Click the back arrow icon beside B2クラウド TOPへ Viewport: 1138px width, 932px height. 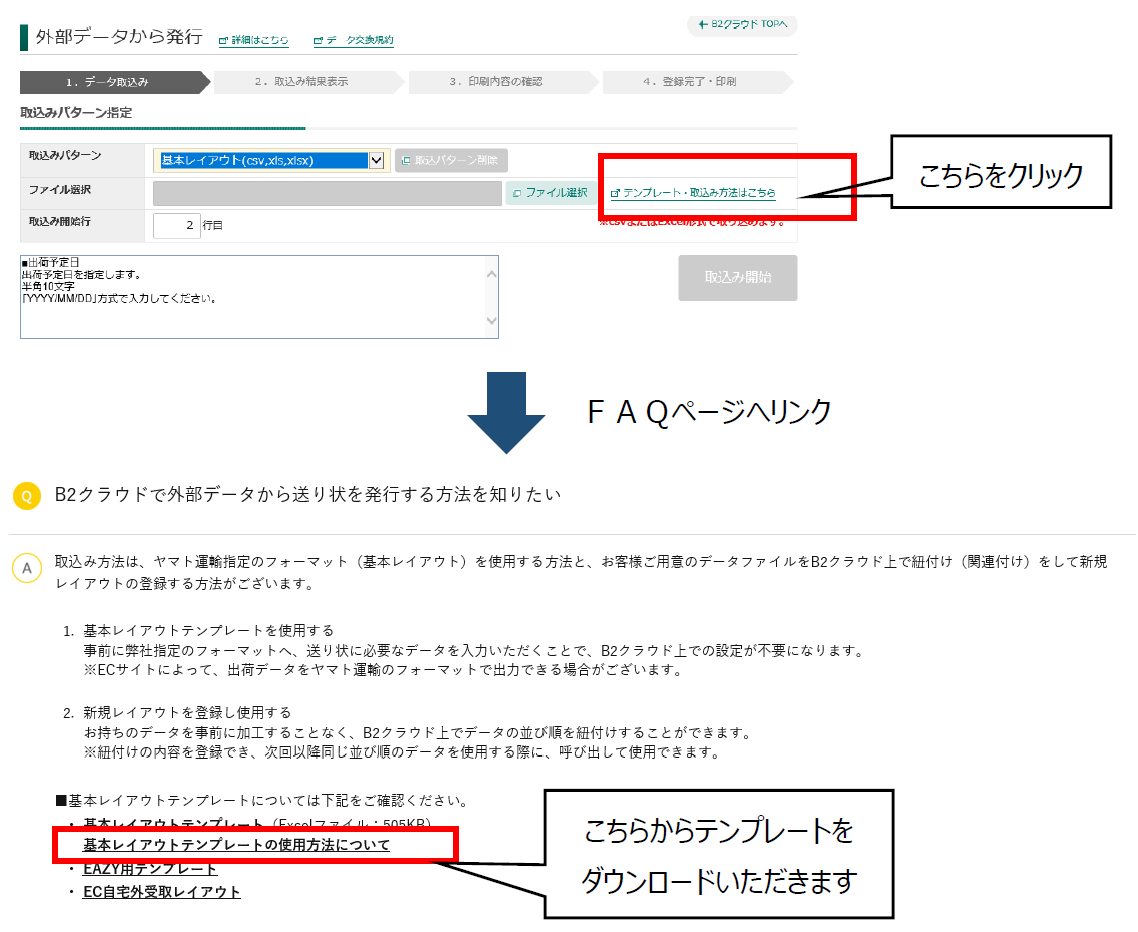703,25
